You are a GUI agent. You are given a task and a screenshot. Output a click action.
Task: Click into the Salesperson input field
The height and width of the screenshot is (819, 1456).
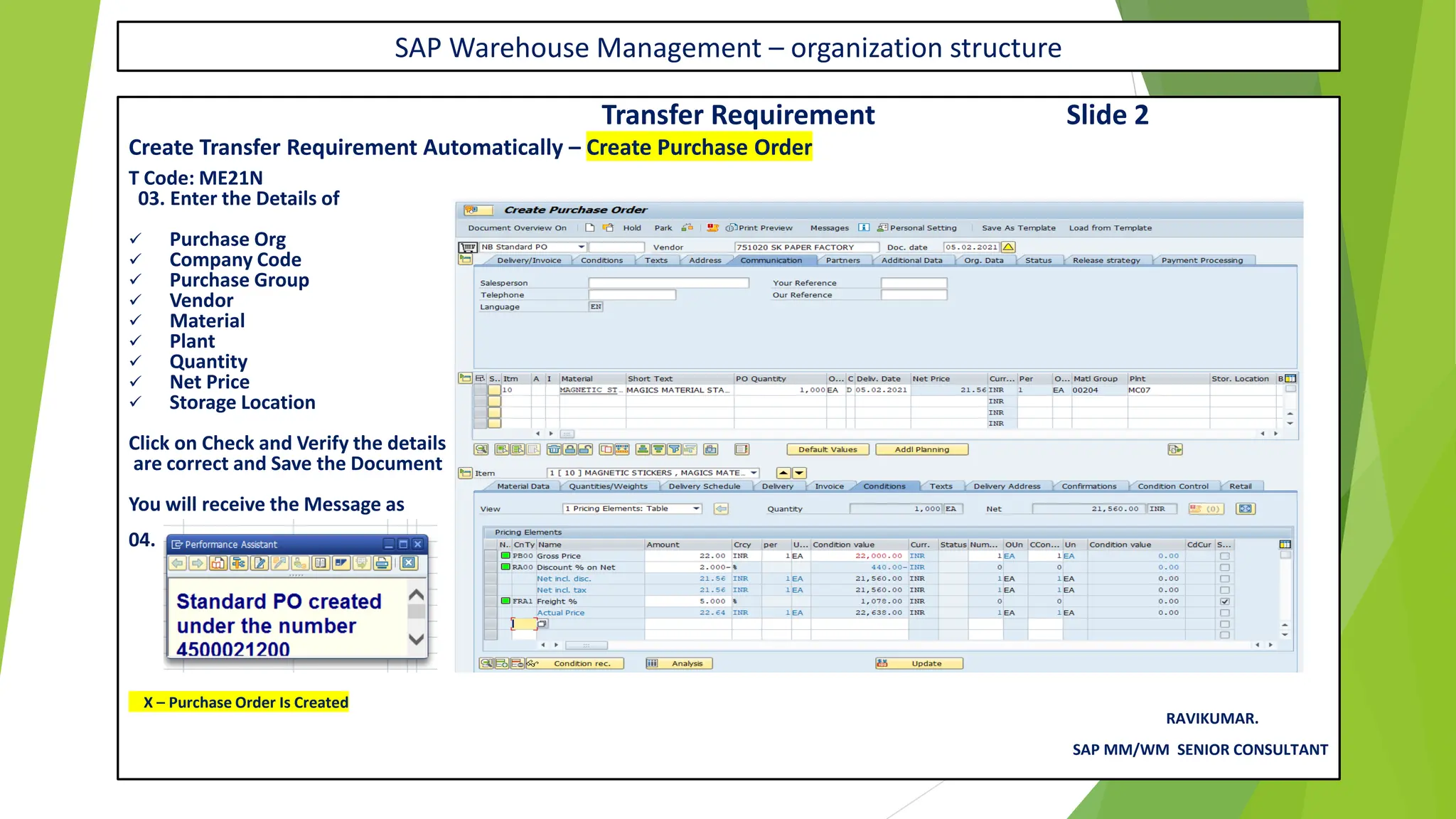[x=668, y=283]
